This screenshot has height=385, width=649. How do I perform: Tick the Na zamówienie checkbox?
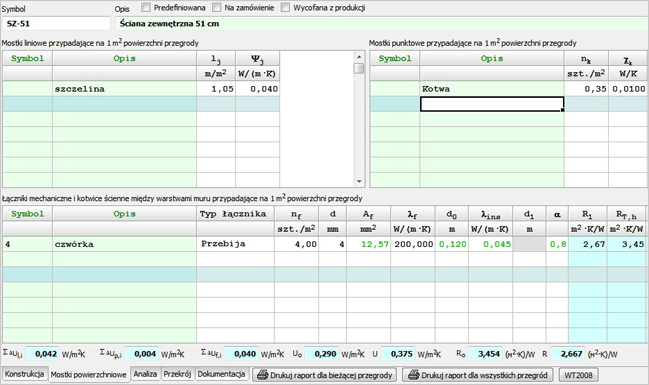pos(216,7)
